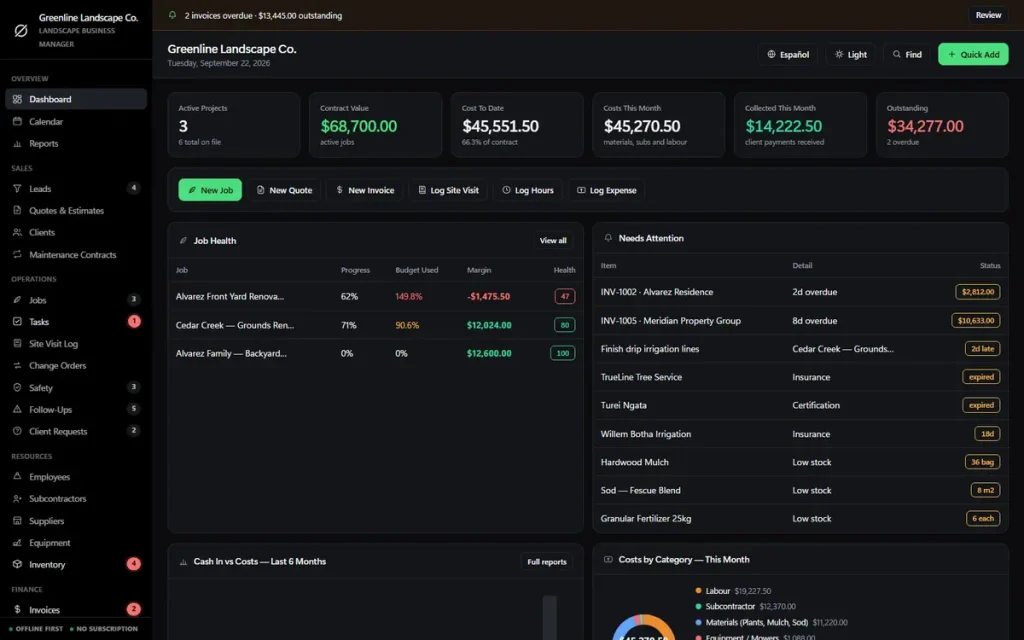Click the $10,633.00 status badge
Image resolution: width=1024 pixels, height=640 pixels.
click(975, 321)
